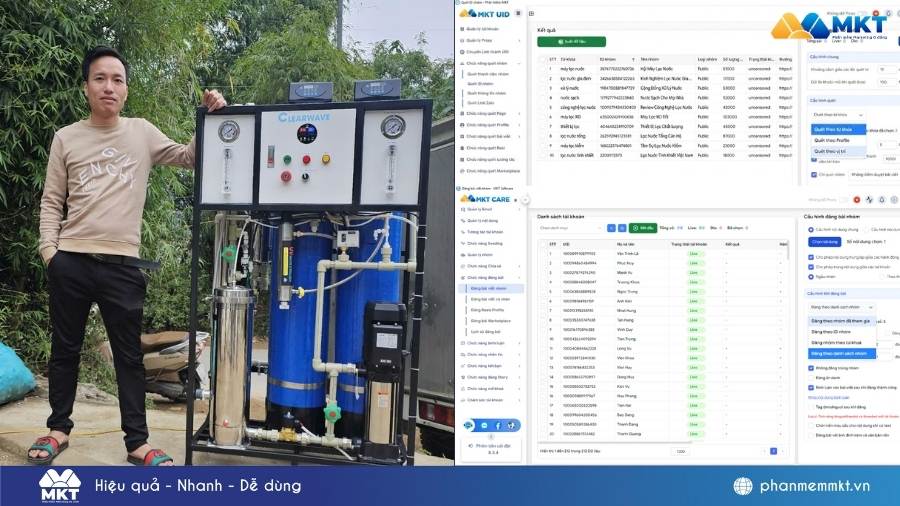The height and width of the screenshot is (506, 900).
Task: Click the red record icon in MKT Care top bar
Action: 856,200
